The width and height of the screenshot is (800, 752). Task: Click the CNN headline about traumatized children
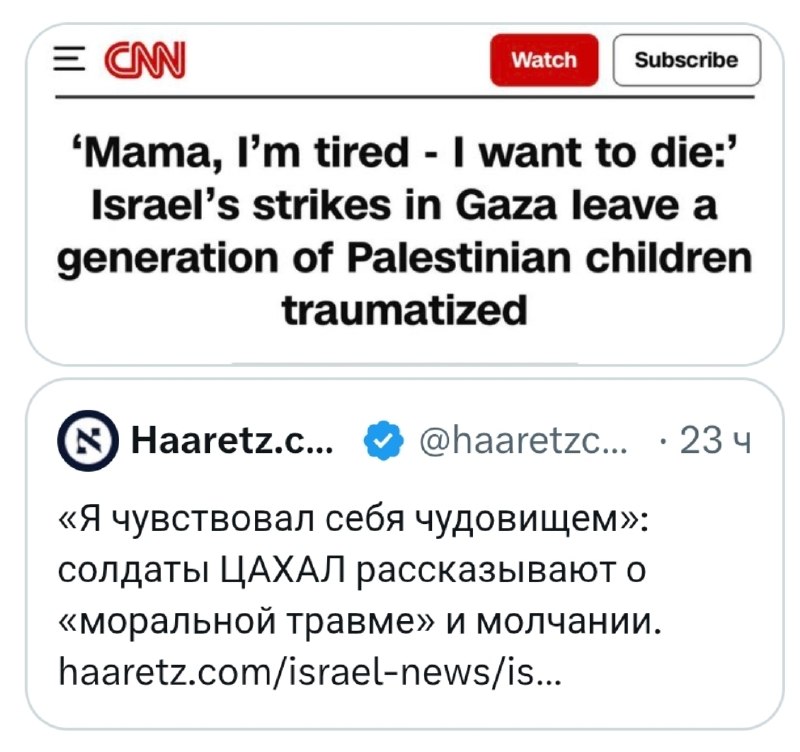tap(400, 230)
